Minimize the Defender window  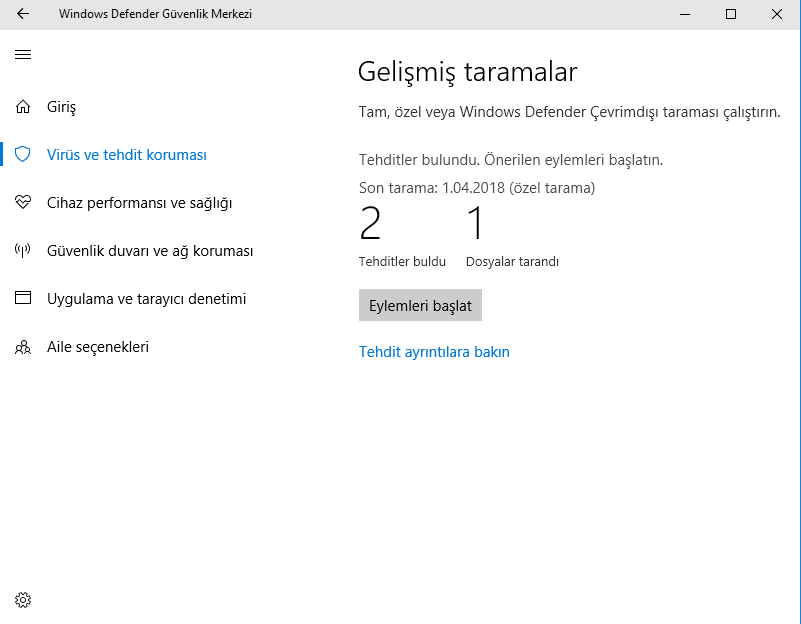685,14
